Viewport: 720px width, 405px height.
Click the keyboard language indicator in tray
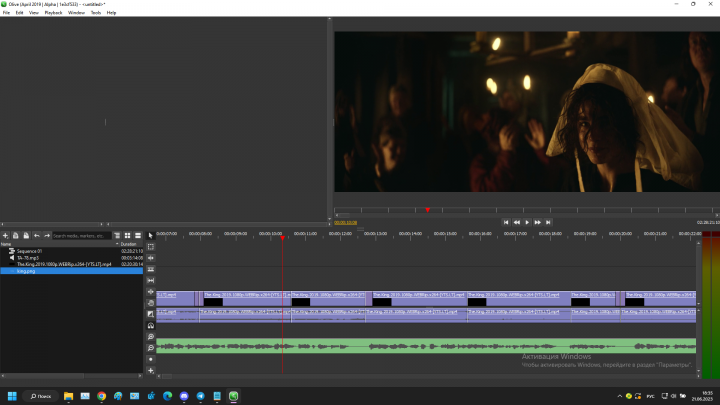pos(651,396)
